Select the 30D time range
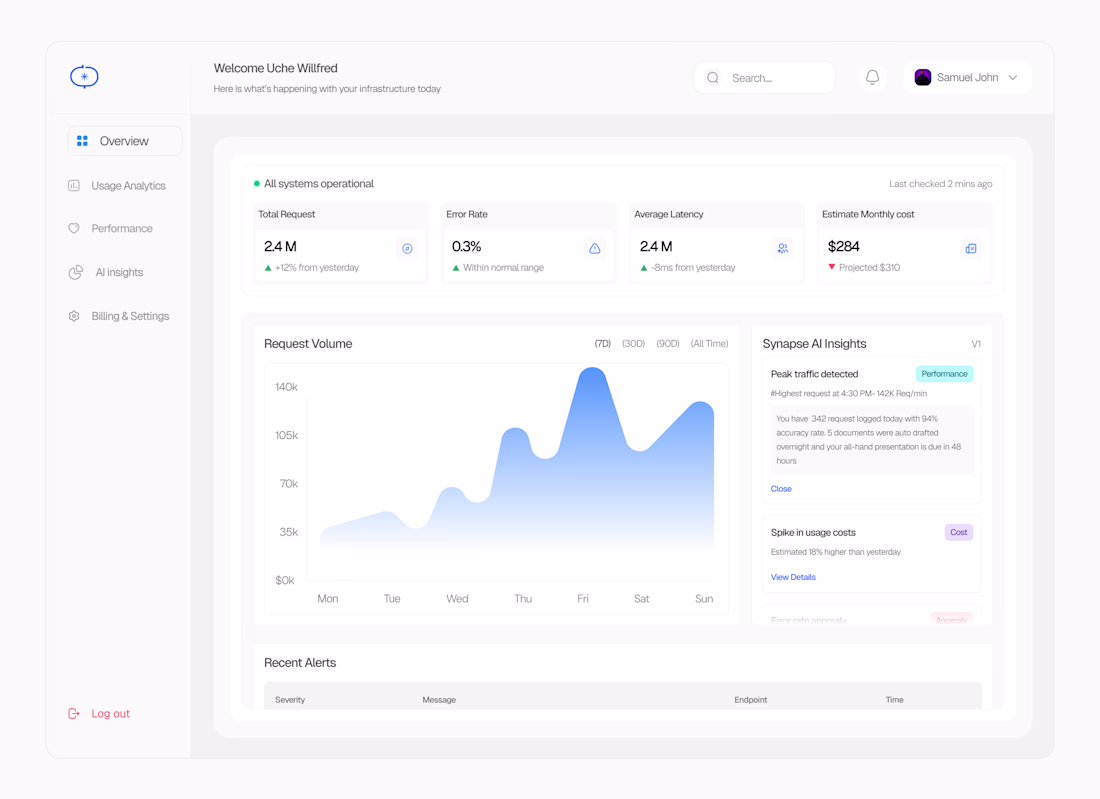The width and height of the screenshot is (1100, 799). tap(633, 344)
